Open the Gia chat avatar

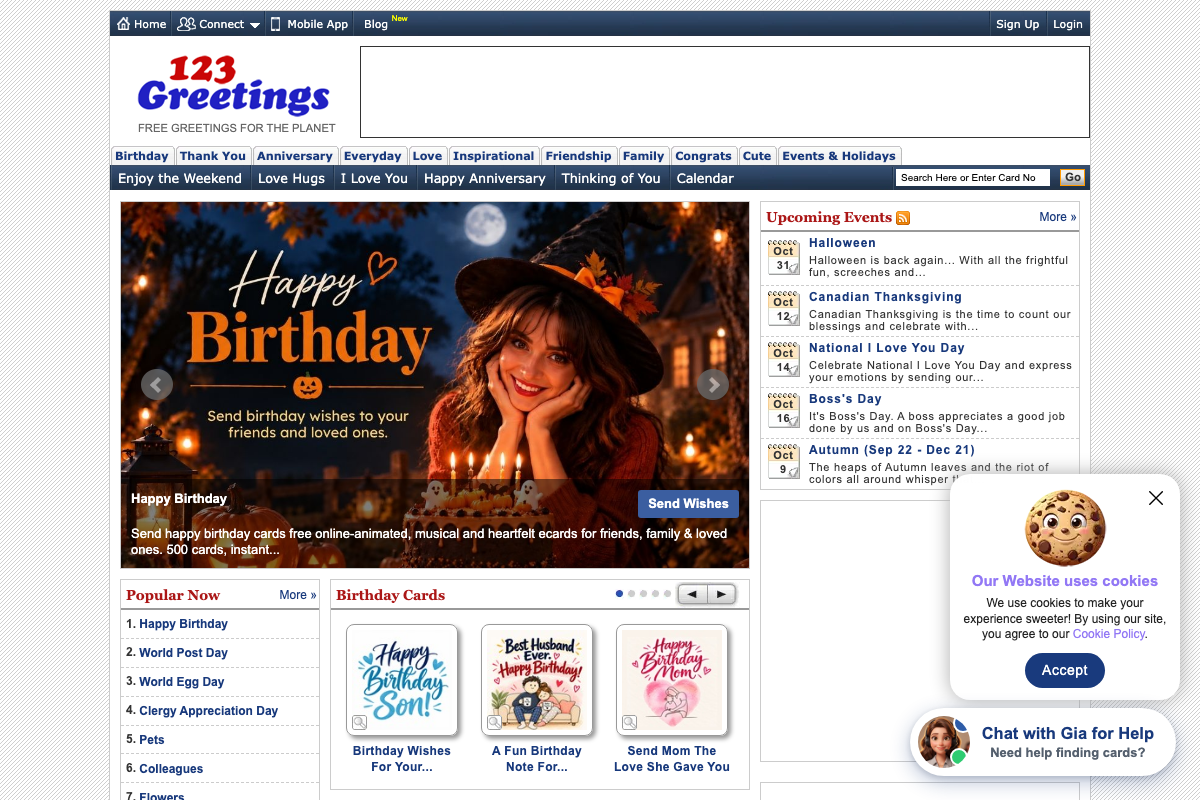[944, 742]
